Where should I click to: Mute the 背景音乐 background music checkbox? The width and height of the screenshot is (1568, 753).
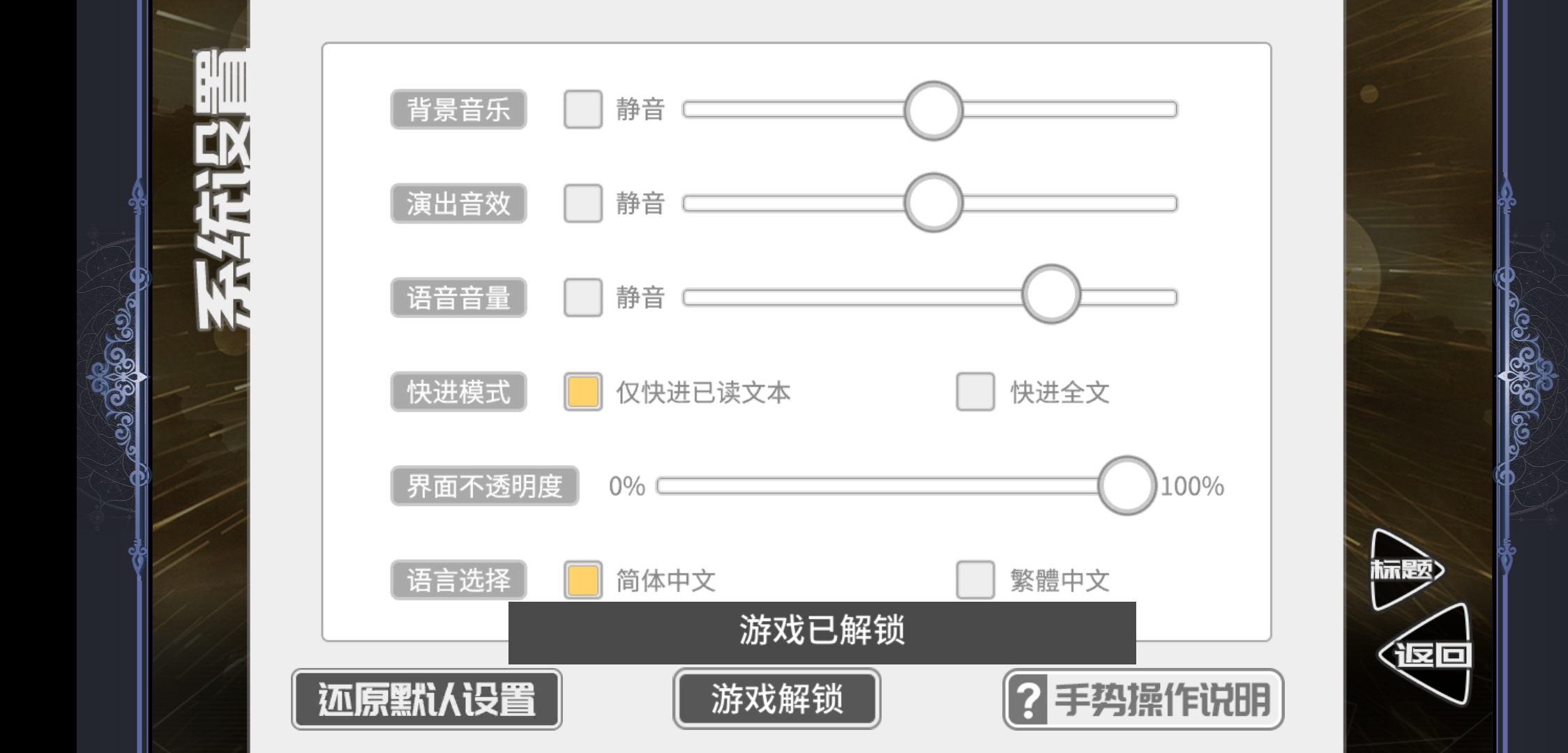[583, 109]
